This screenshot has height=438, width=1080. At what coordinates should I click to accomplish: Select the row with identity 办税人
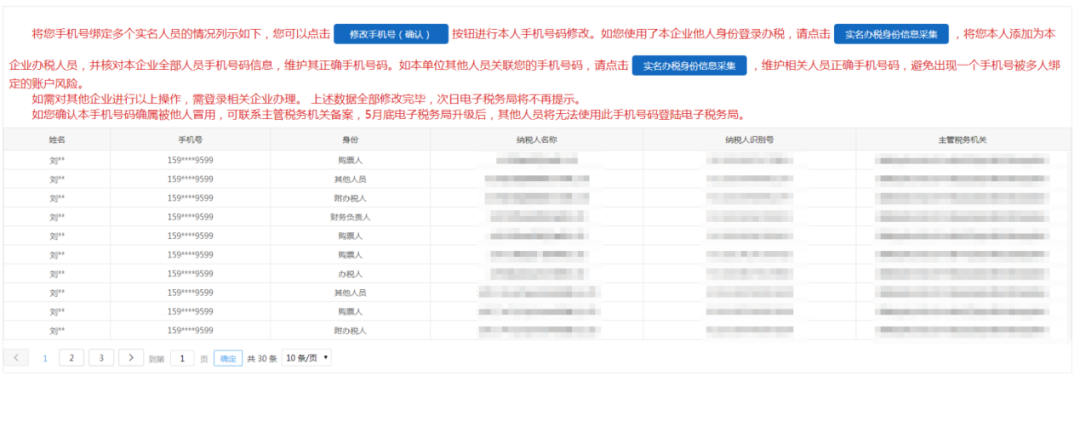350,274
